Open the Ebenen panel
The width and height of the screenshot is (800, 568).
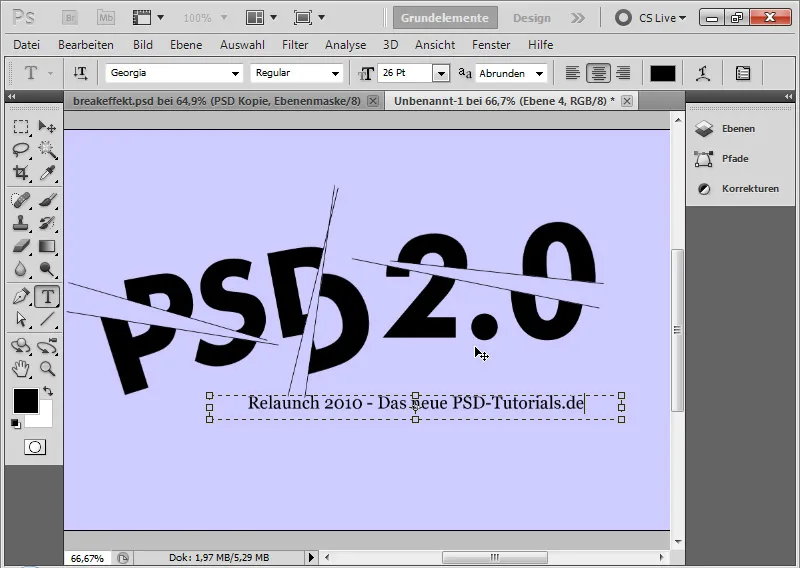pos(738,129)
